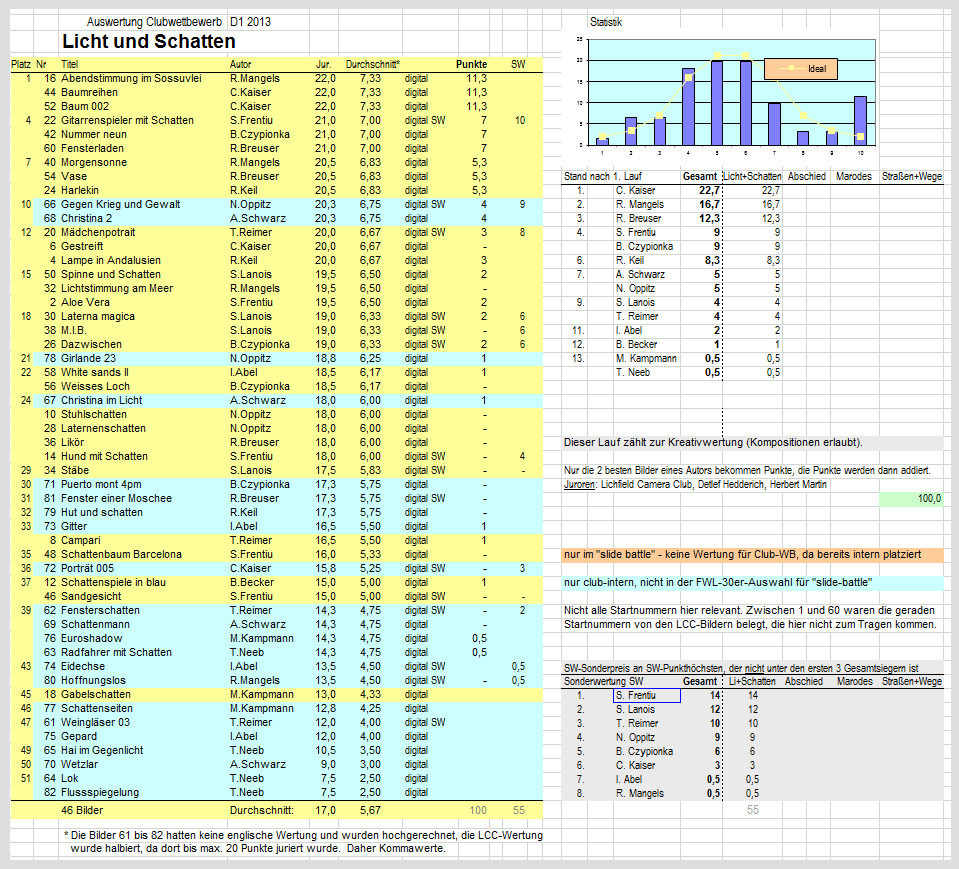This screenshot has width=959, height=869.
Task: Select cell 'Abendstimmung im Sossusvlei'
Action: 131,78
